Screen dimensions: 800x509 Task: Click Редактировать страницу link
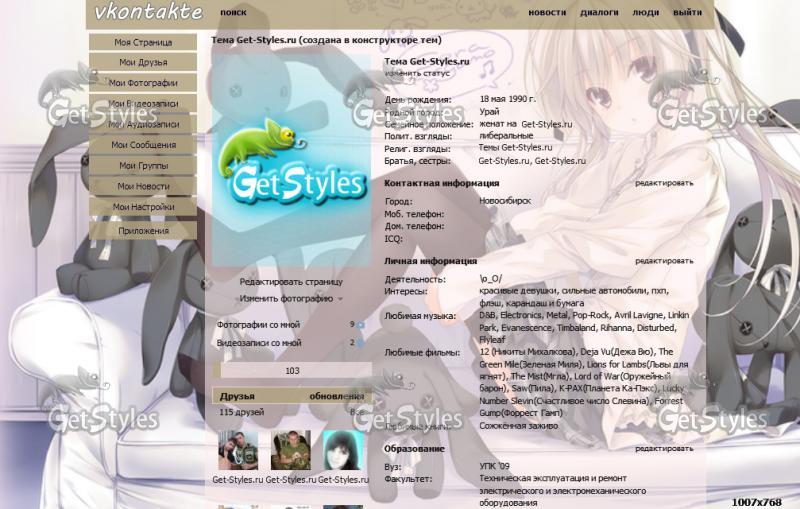291,282
